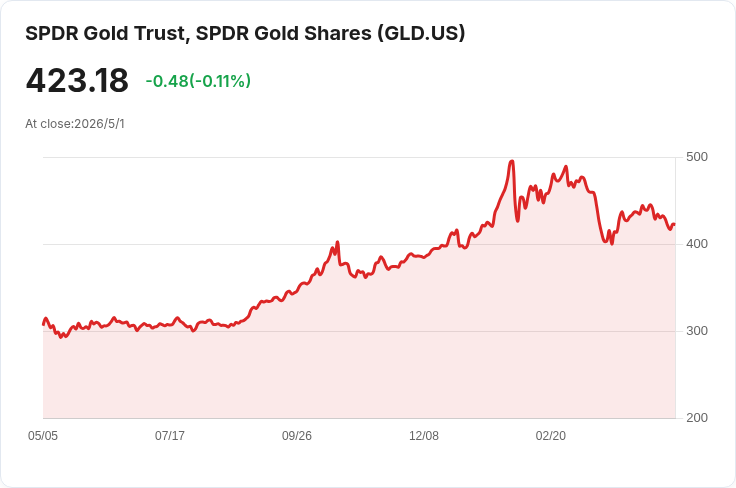Click the 423.18 price value
The image size is (736, 488).
pos(77,80)
